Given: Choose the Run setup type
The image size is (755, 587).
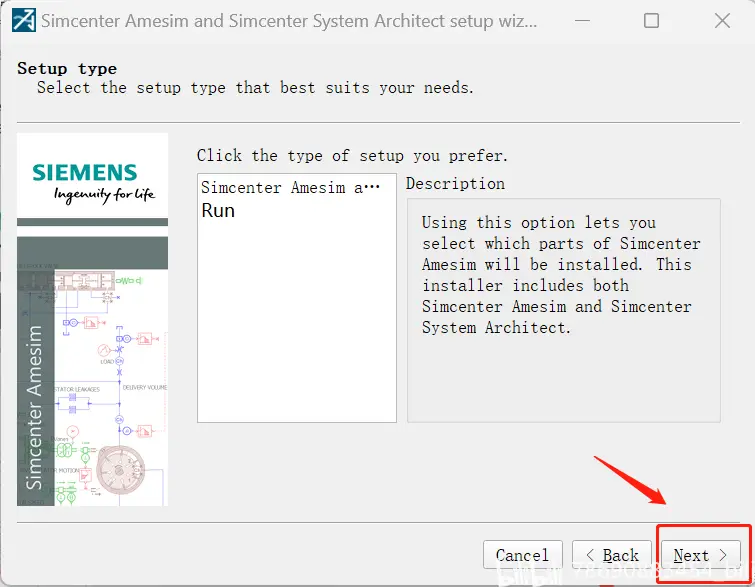Looking at the screenshot, I should (296, 210).
